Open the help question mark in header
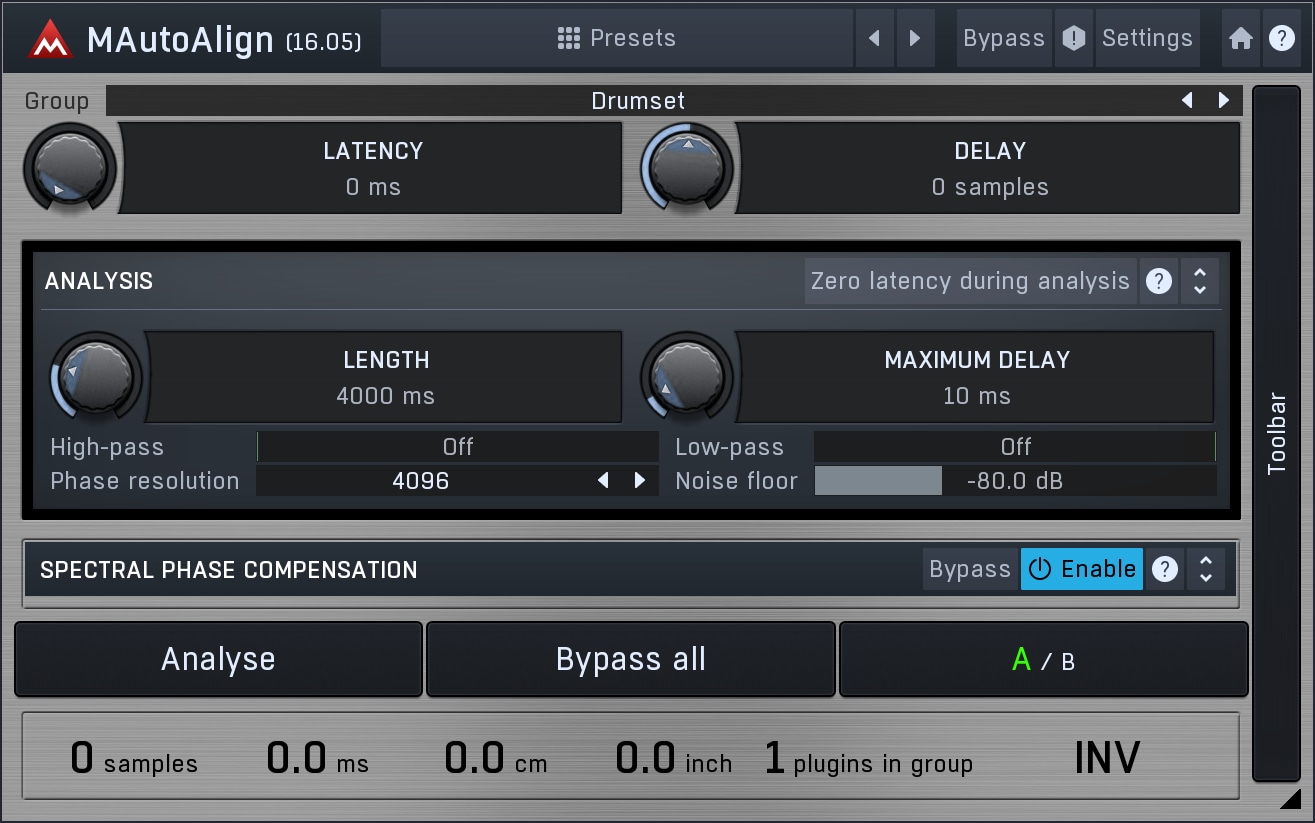This screenshot has width=1315, height=823. pyautogui.click(x=1281, y=38)
